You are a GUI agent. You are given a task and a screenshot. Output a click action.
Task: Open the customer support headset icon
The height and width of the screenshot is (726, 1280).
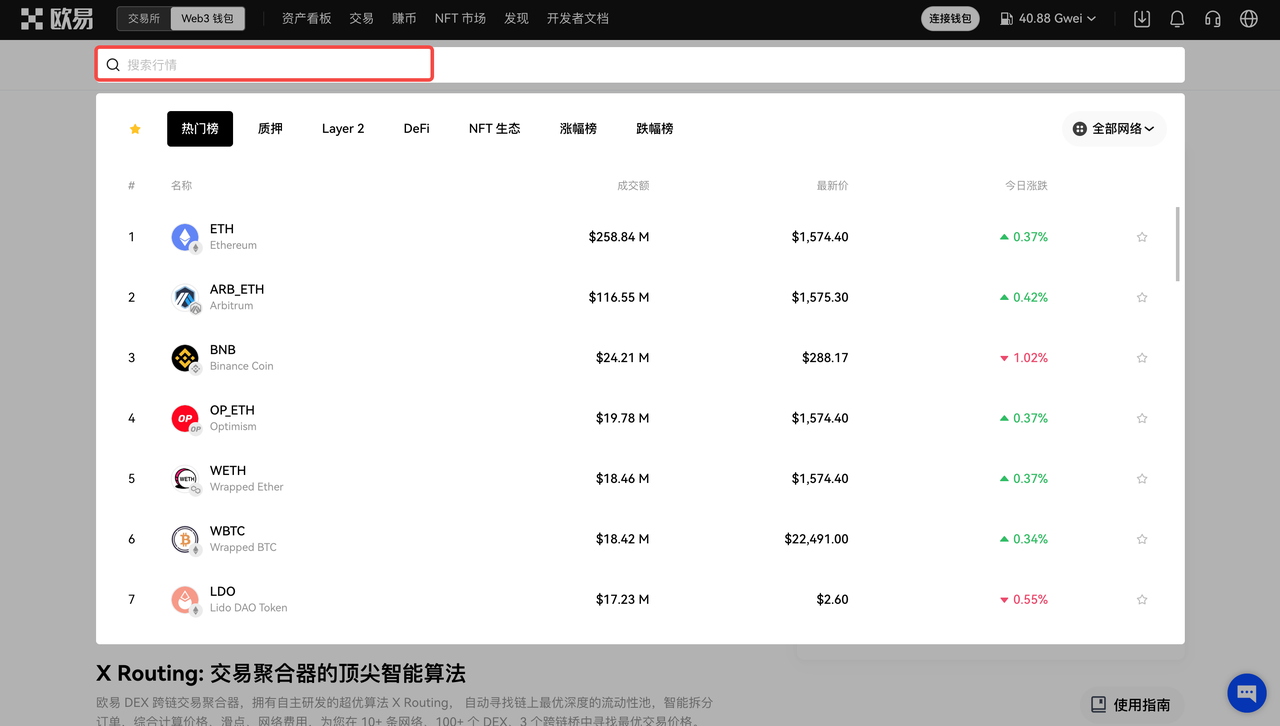1213,19
